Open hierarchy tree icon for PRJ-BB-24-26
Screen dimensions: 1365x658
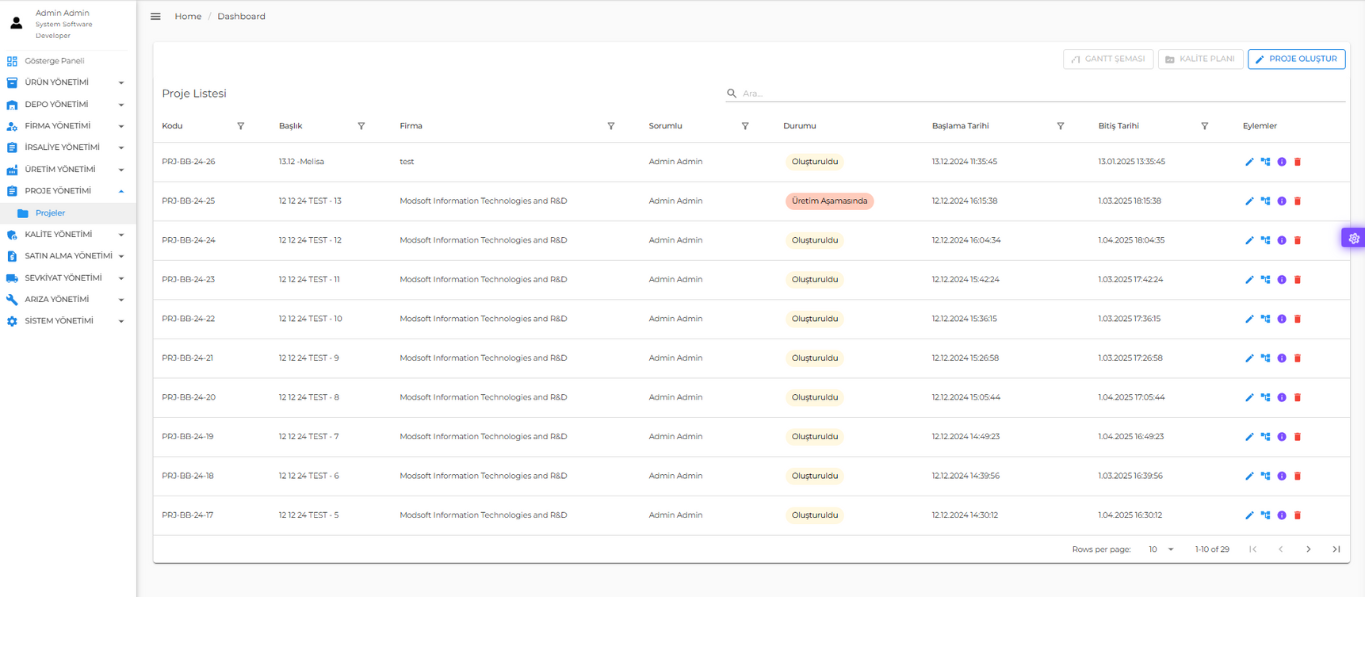point(1265,162)
